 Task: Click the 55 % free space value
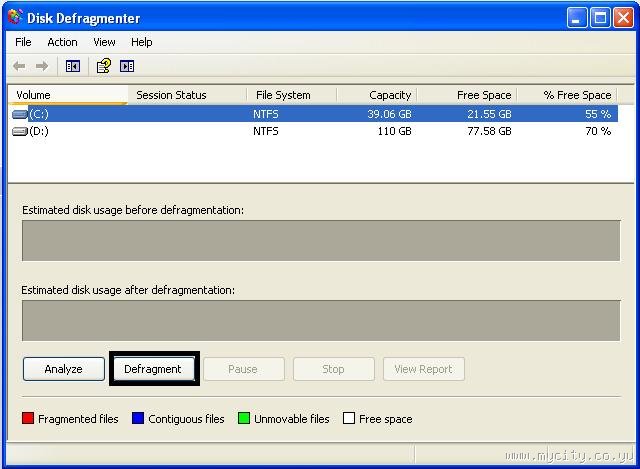pyautogui.click(x=598, y=114)
